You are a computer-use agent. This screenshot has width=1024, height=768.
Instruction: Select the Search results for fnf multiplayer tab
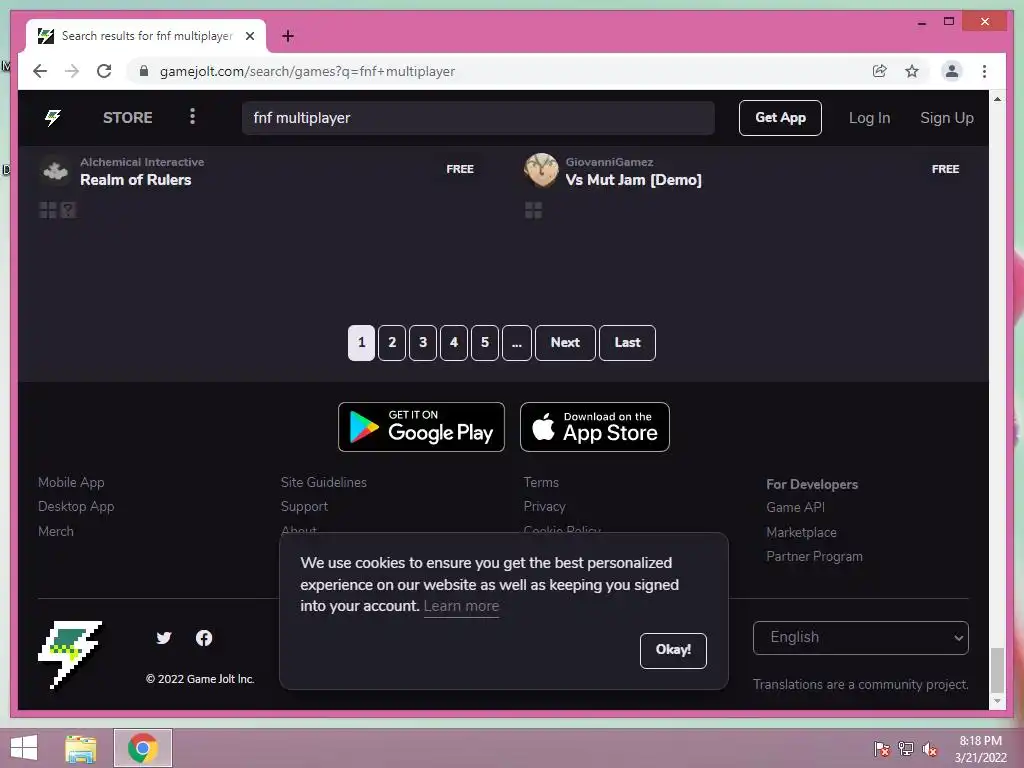147,36
